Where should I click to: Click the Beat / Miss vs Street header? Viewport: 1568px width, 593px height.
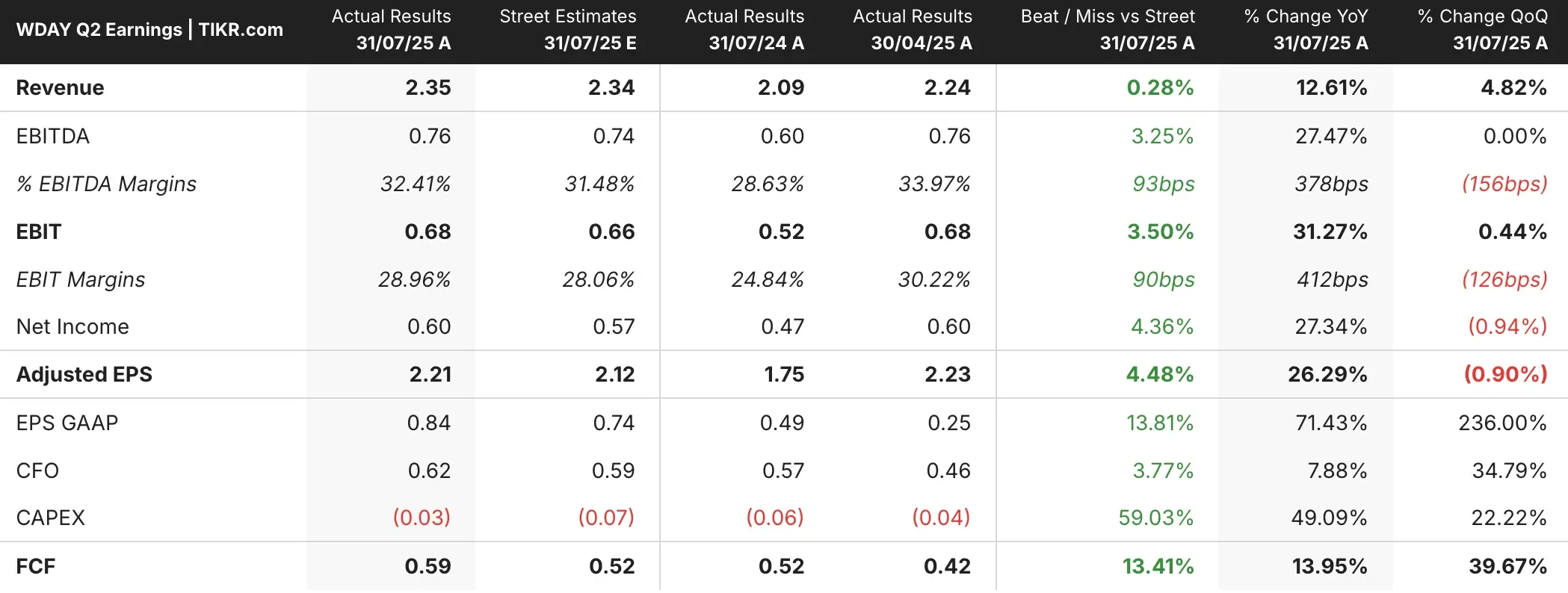tap(1108, 30)
